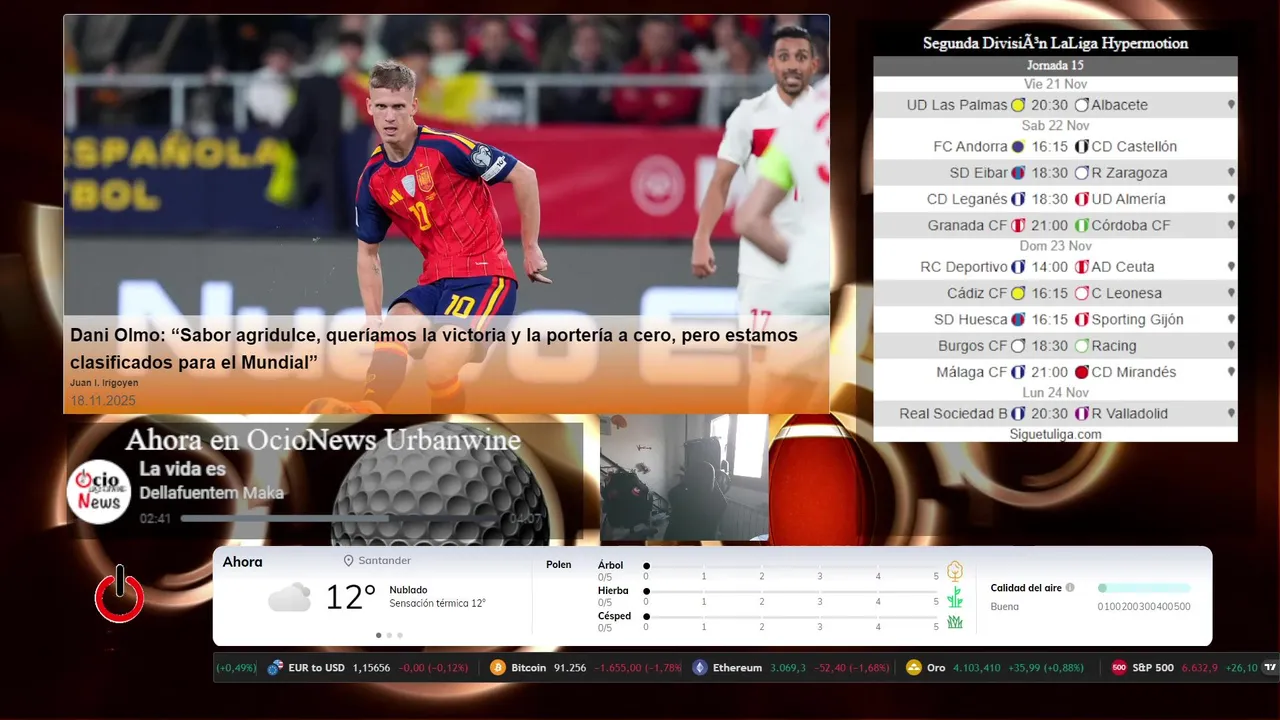Open venue pin for Granada CF match
This screenshot has width=1280, height=720.
(x=1231, y=226)
